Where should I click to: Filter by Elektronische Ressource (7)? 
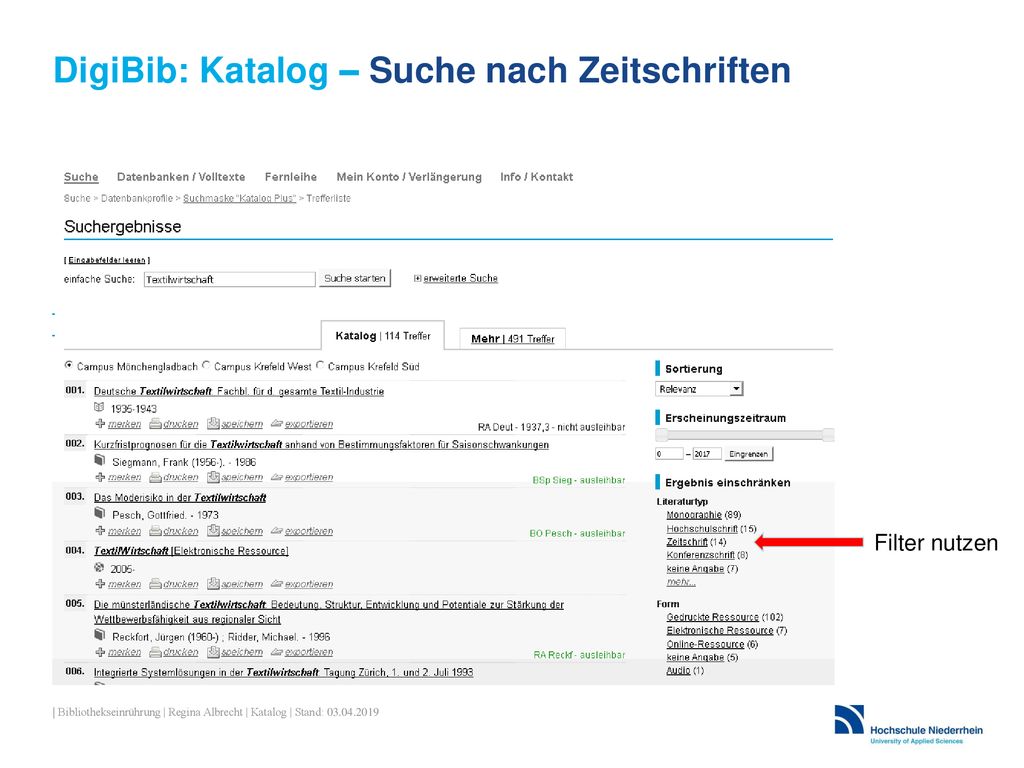727,631
